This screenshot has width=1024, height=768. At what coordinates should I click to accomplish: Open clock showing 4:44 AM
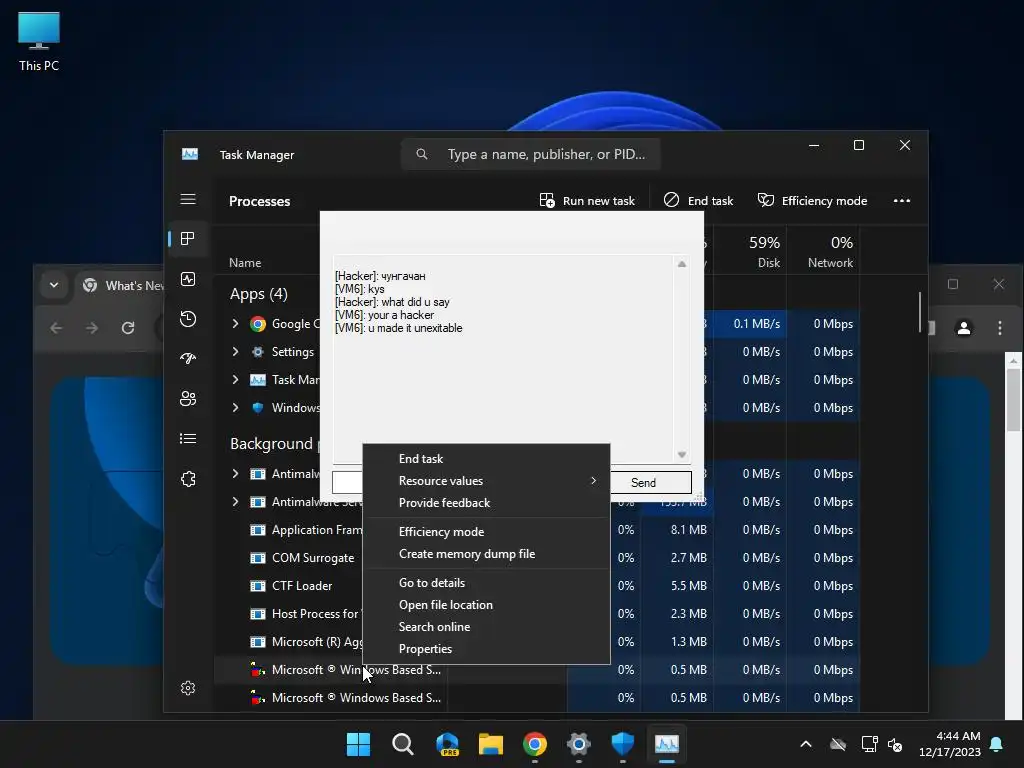point(950,744)
